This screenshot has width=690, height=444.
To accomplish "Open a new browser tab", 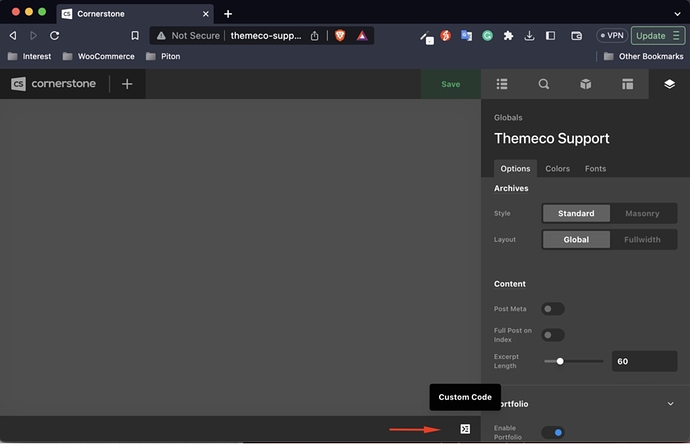I will click(228, 14).
